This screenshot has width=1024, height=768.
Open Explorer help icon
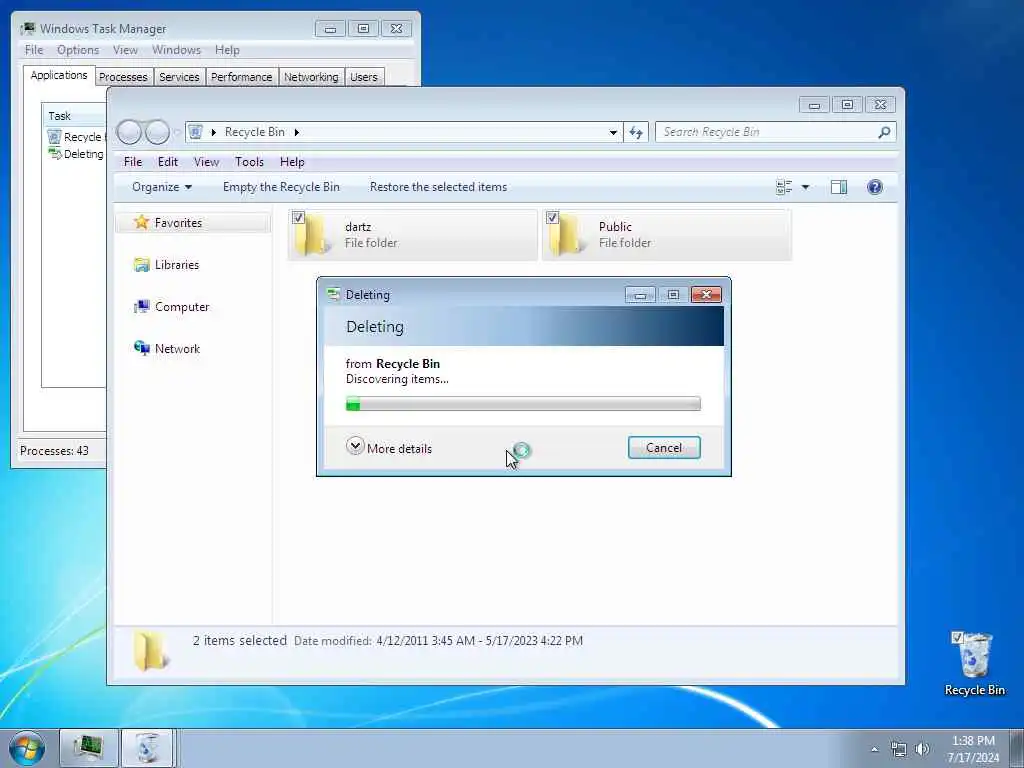point(874,187)
